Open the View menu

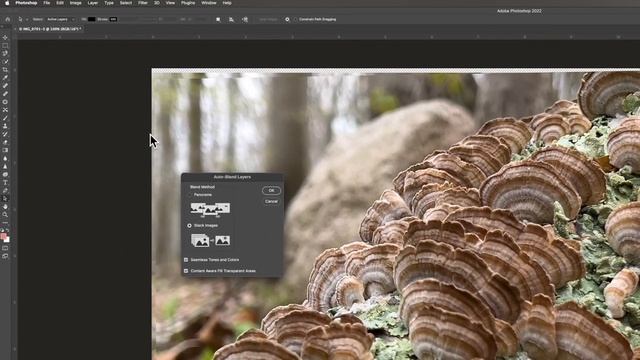[x=170, y=3]
